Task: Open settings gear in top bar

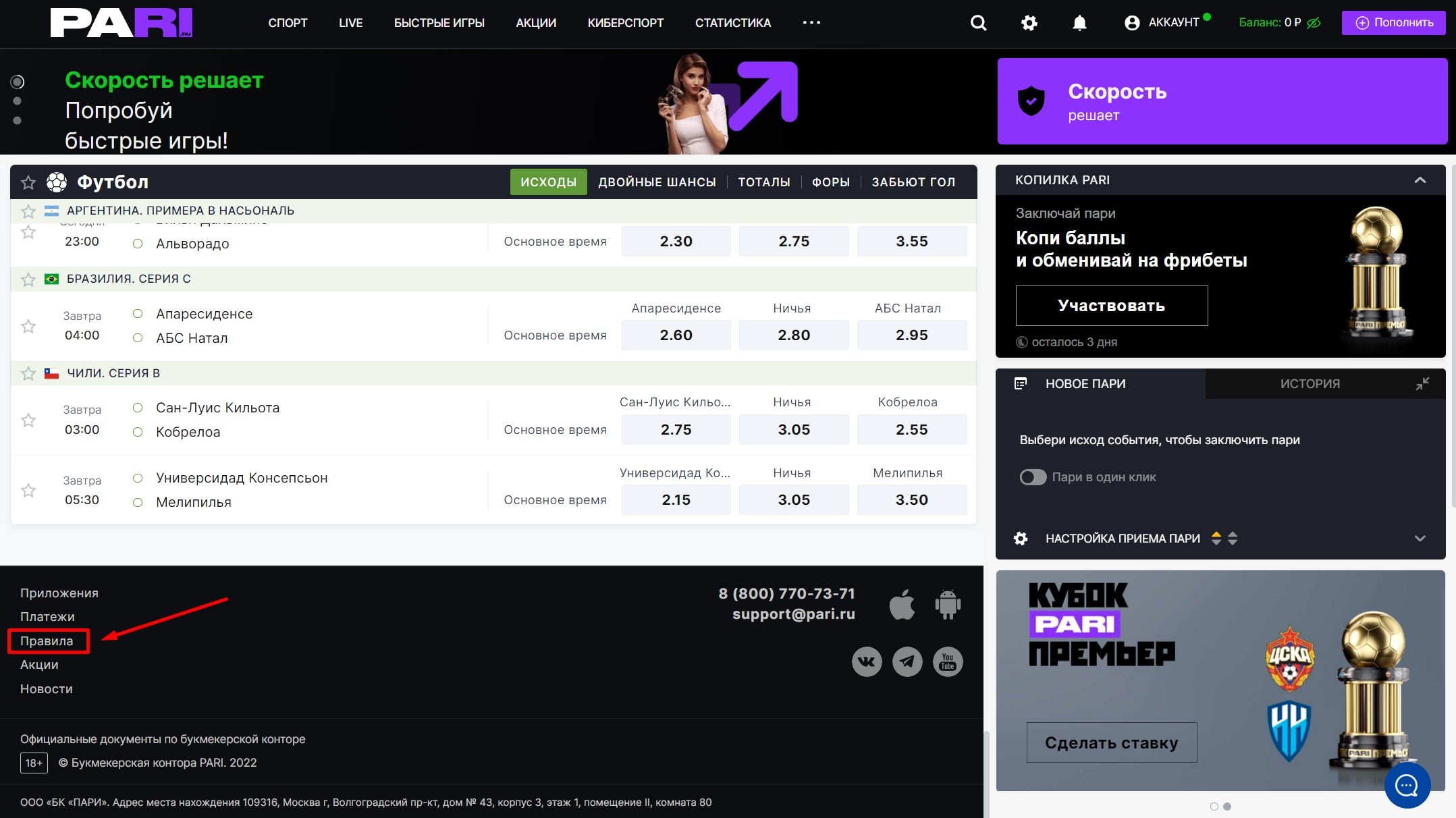Action: [1029, 23]
